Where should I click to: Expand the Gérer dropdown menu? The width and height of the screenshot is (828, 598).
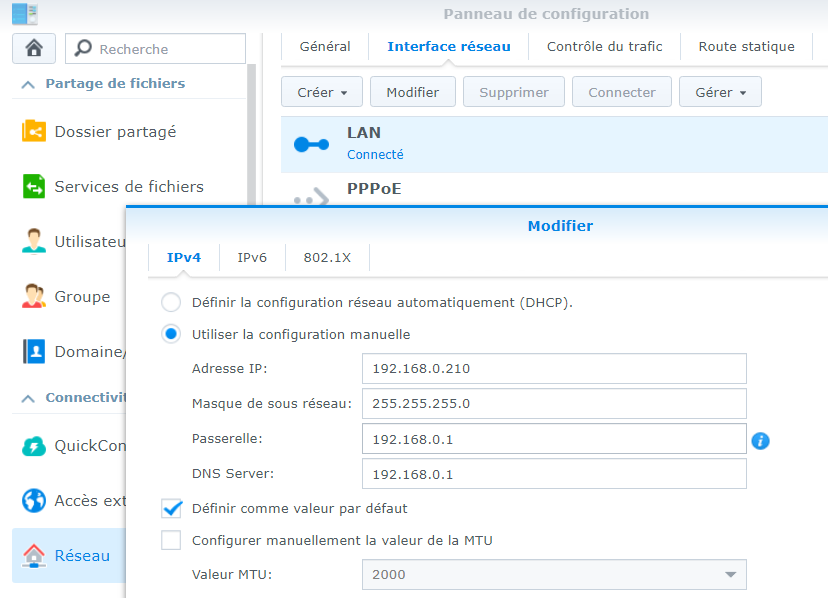(720, 92)
